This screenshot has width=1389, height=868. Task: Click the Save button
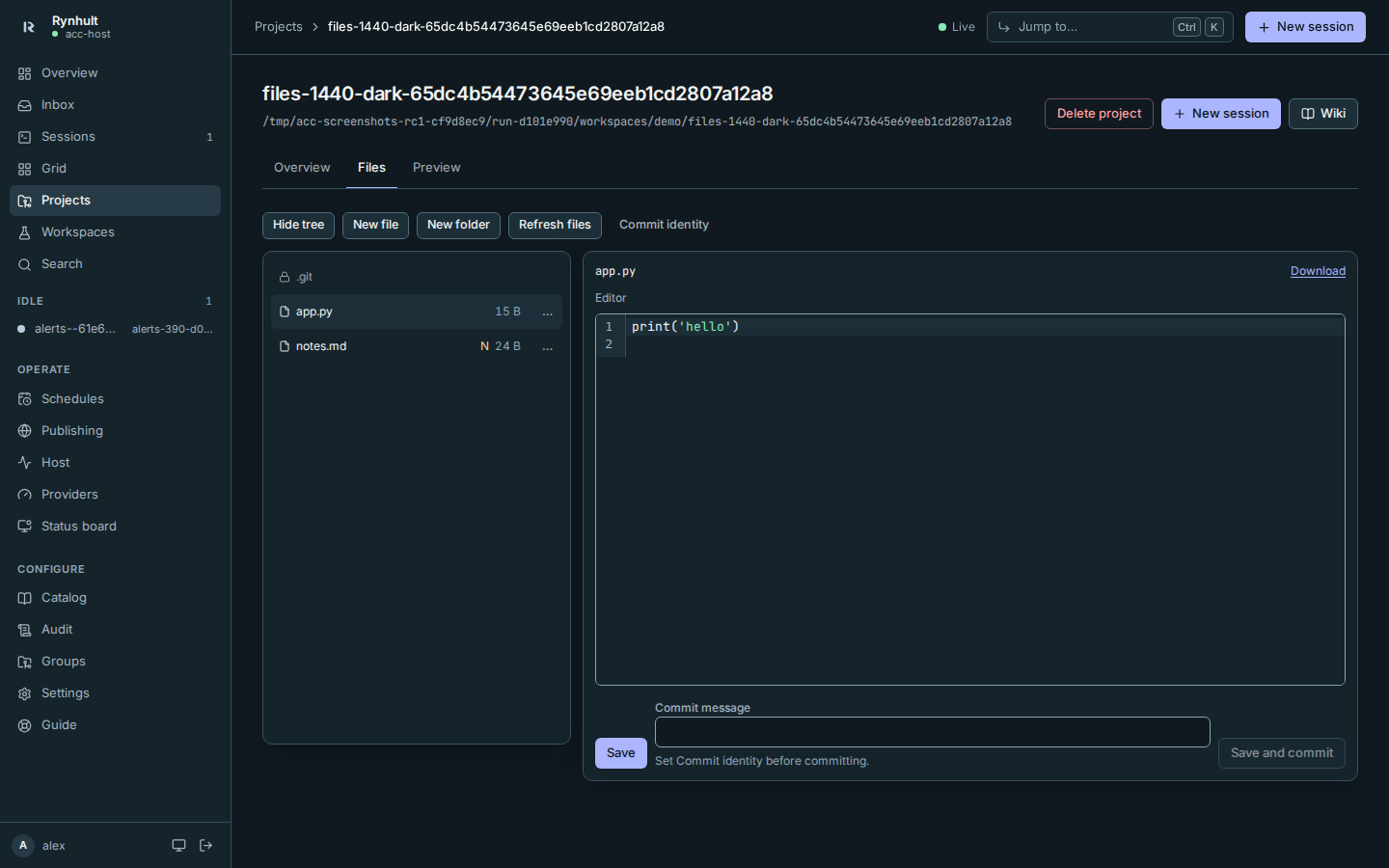click(x=620, y=753)
